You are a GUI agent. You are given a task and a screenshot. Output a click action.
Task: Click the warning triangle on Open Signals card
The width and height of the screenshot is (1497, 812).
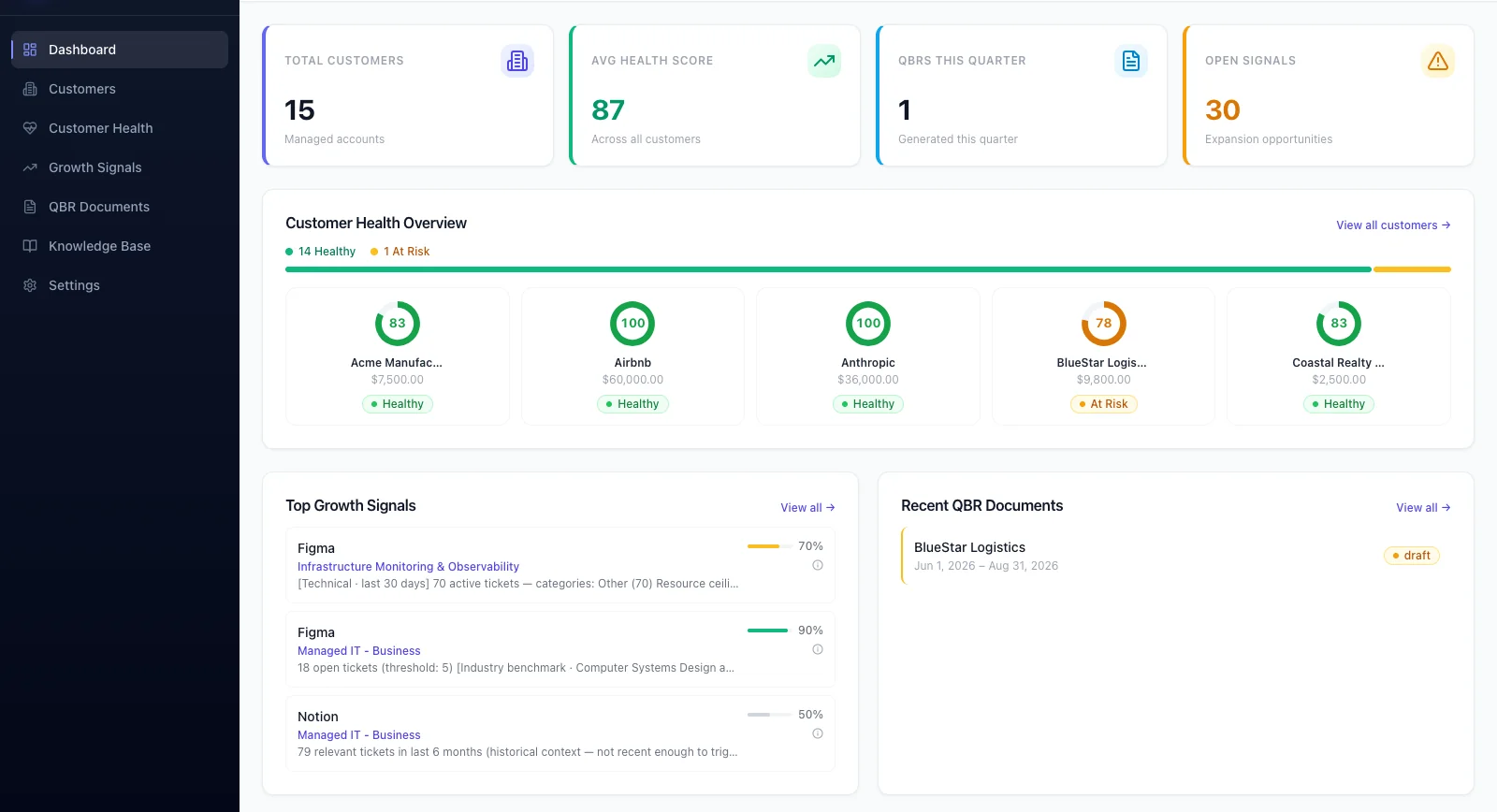pos(1438,61)
